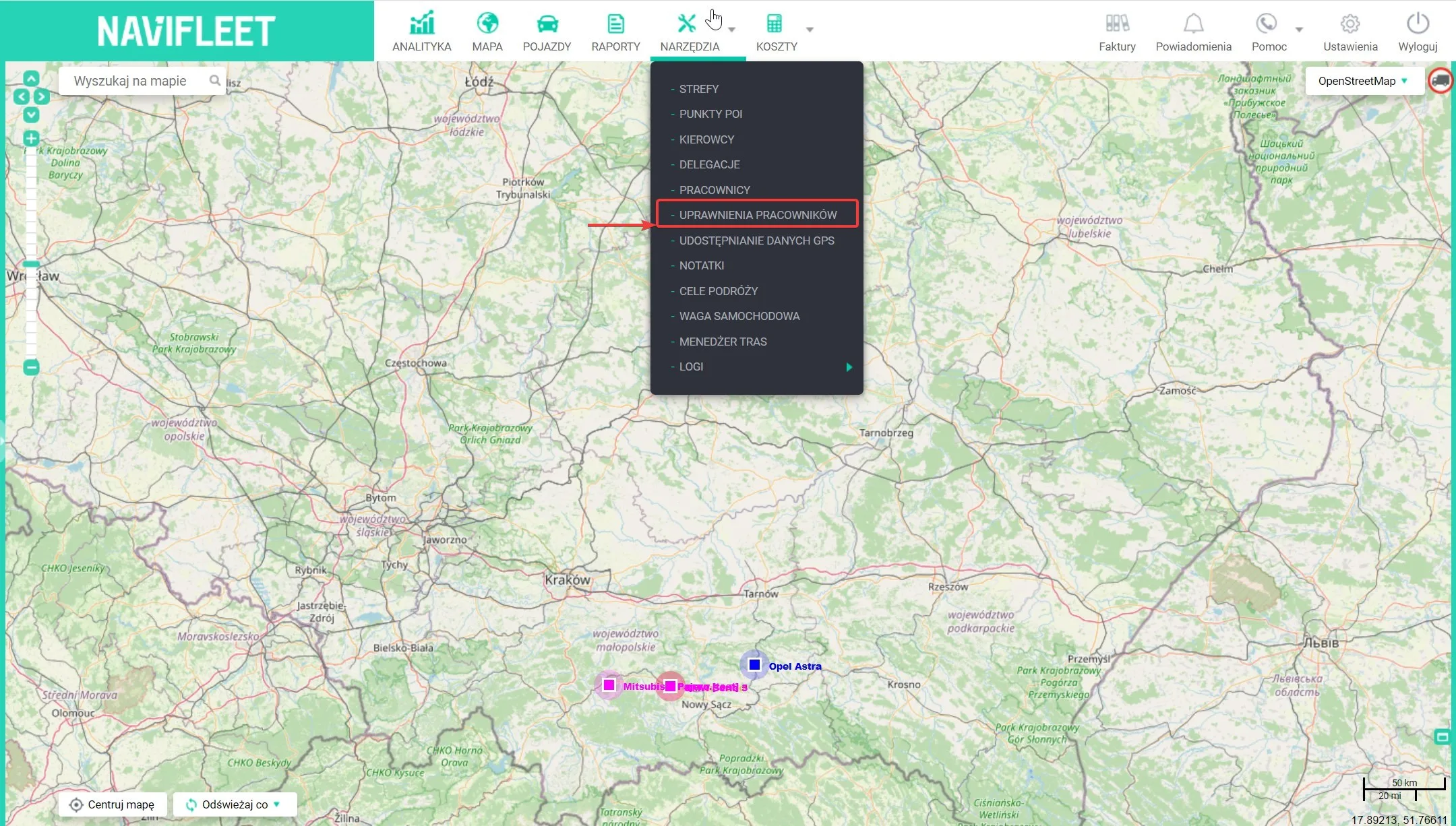Choose UDOSTĘPNIANIE DANYCH GPS
This screenshot has width=1456, height=826.
[x=756, y=241]
